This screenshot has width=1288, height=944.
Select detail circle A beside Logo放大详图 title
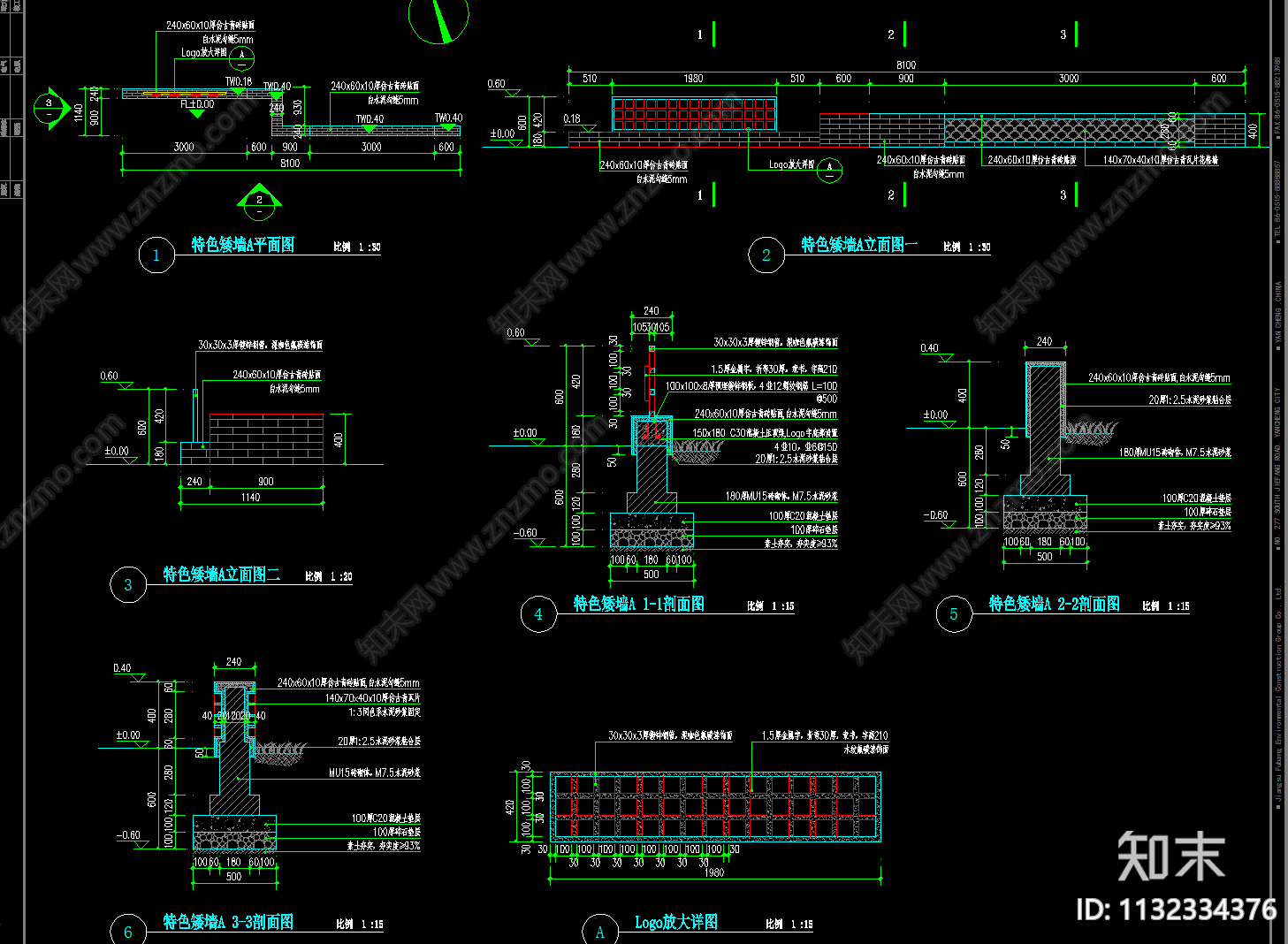pyautogui.click(x=600, y=932)
